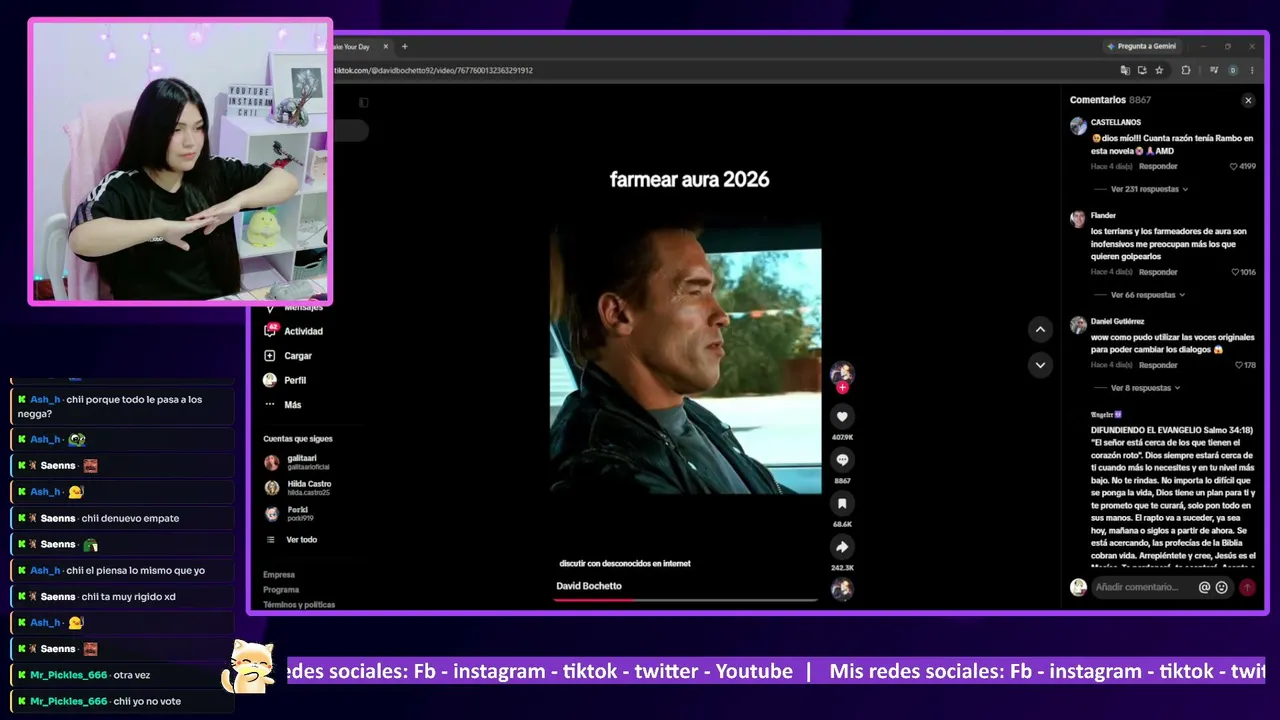
Task: Open the galitaari followed account
Action: pos(300,462)
